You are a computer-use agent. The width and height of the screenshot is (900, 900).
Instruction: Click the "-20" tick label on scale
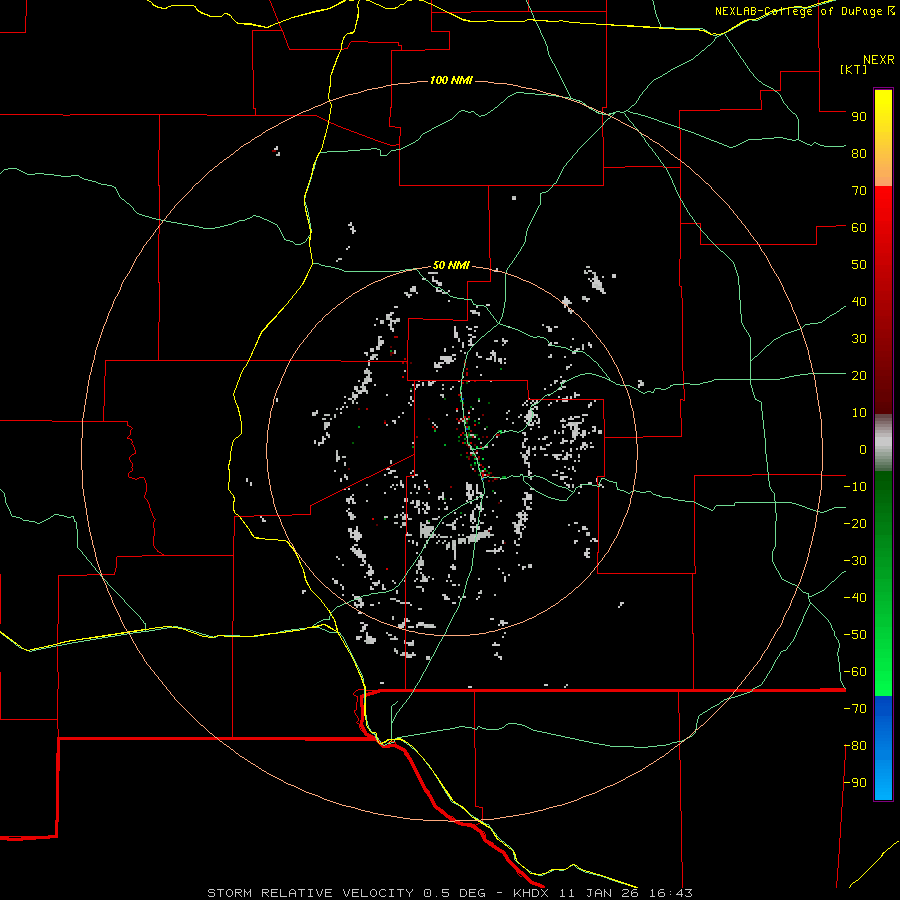tap(855, 523)
